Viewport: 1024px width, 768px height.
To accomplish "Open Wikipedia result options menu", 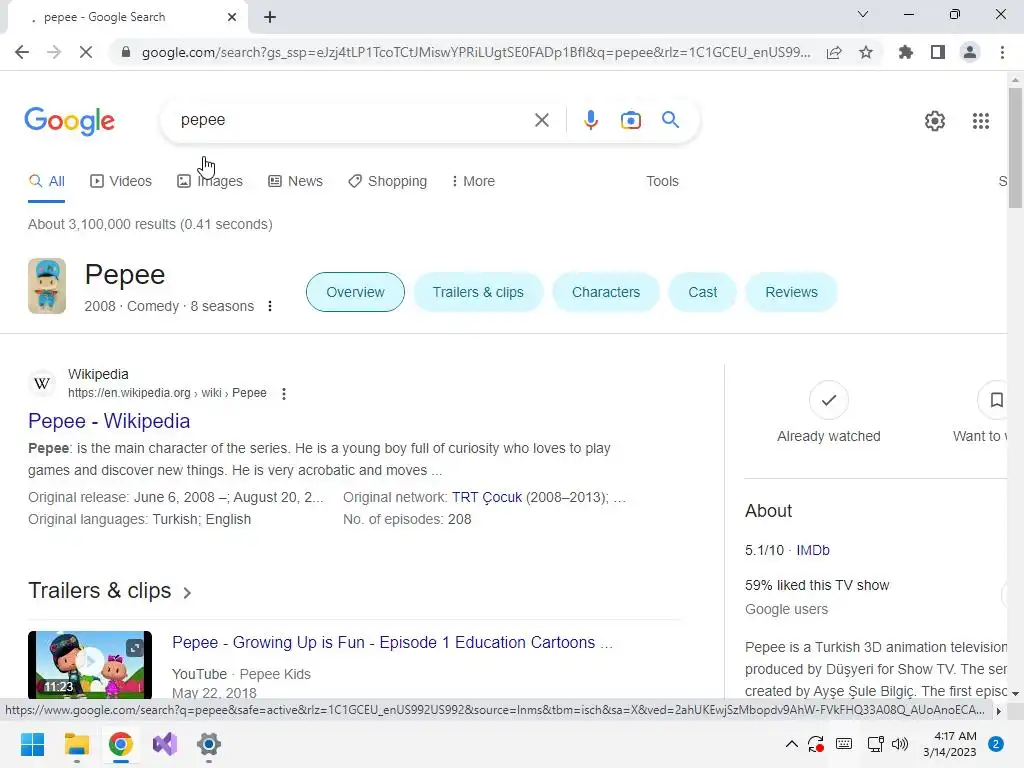I will pos(283,394).
